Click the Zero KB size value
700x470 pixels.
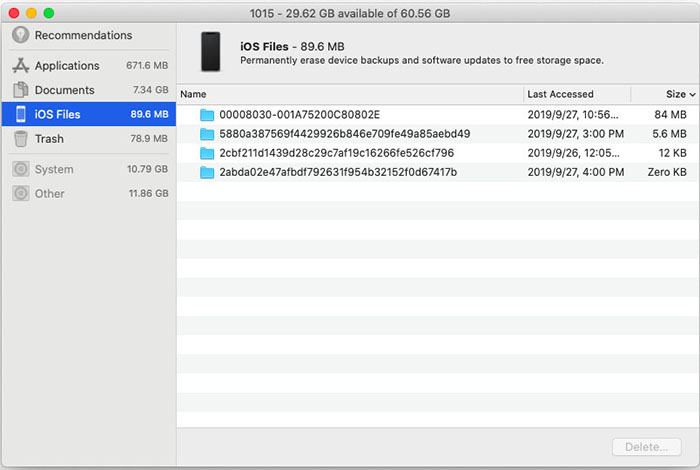(667, 172)
